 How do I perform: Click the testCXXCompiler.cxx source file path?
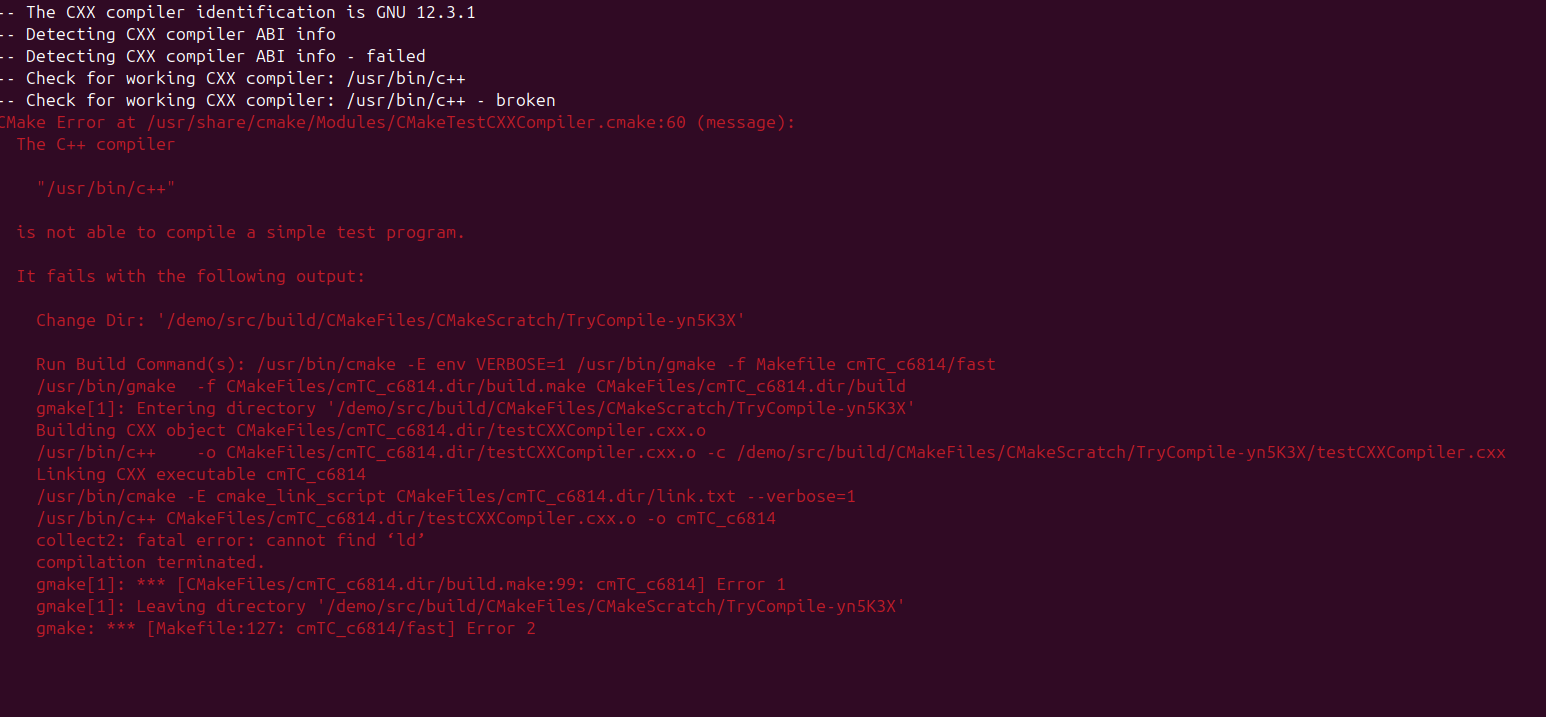tap(1121, 452)
